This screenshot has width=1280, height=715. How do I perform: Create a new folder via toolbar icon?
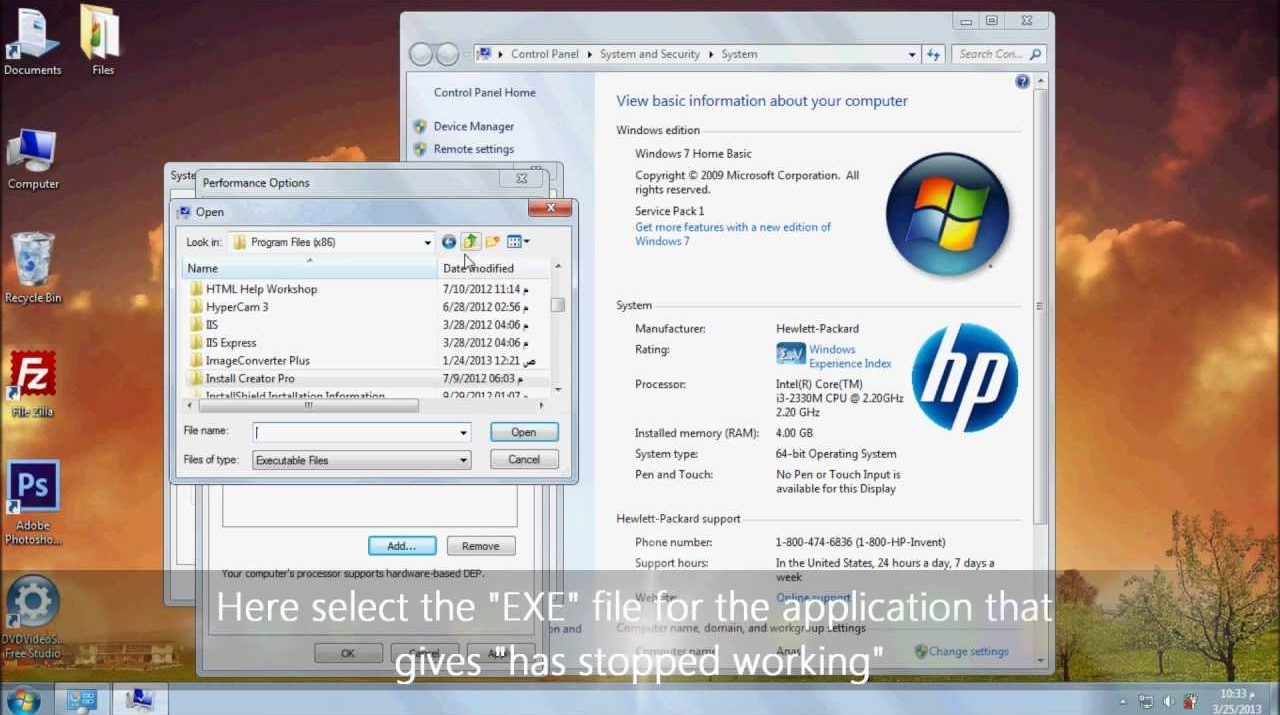[492, 242]
